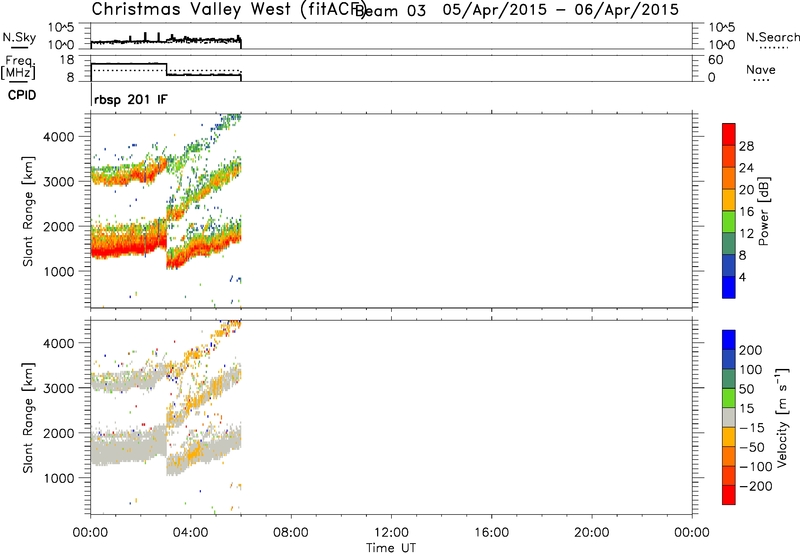Screen dimensions: 800x554
Task: Click the title 'Christmas Valley West (fitACF)'
Action: click(228, 9)
